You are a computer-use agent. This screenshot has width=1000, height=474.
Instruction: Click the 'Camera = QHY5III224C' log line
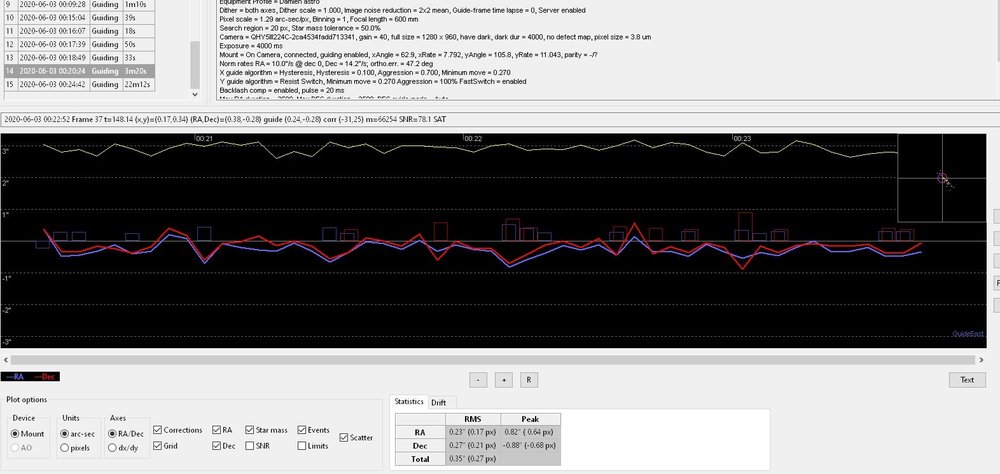[435, 37]
